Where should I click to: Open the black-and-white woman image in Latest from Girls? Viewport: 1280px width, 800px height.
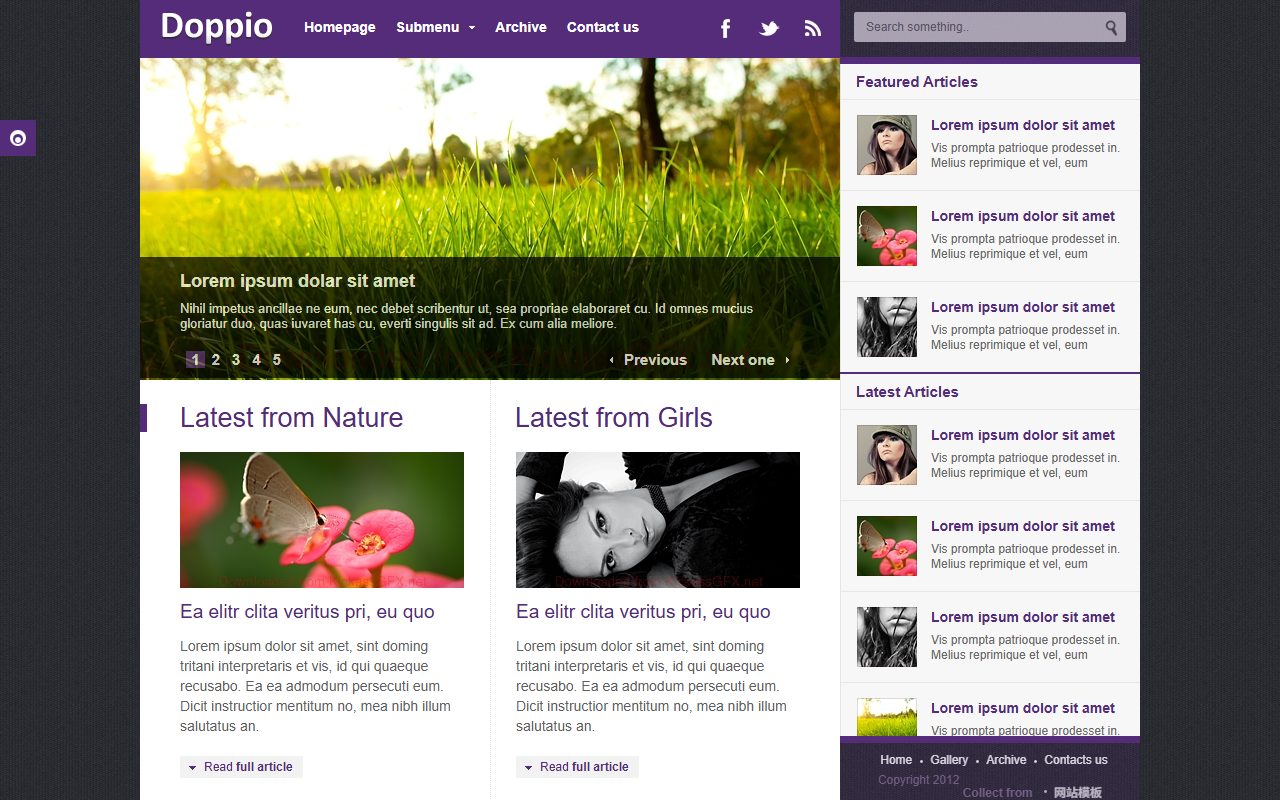tap(658, 520)
